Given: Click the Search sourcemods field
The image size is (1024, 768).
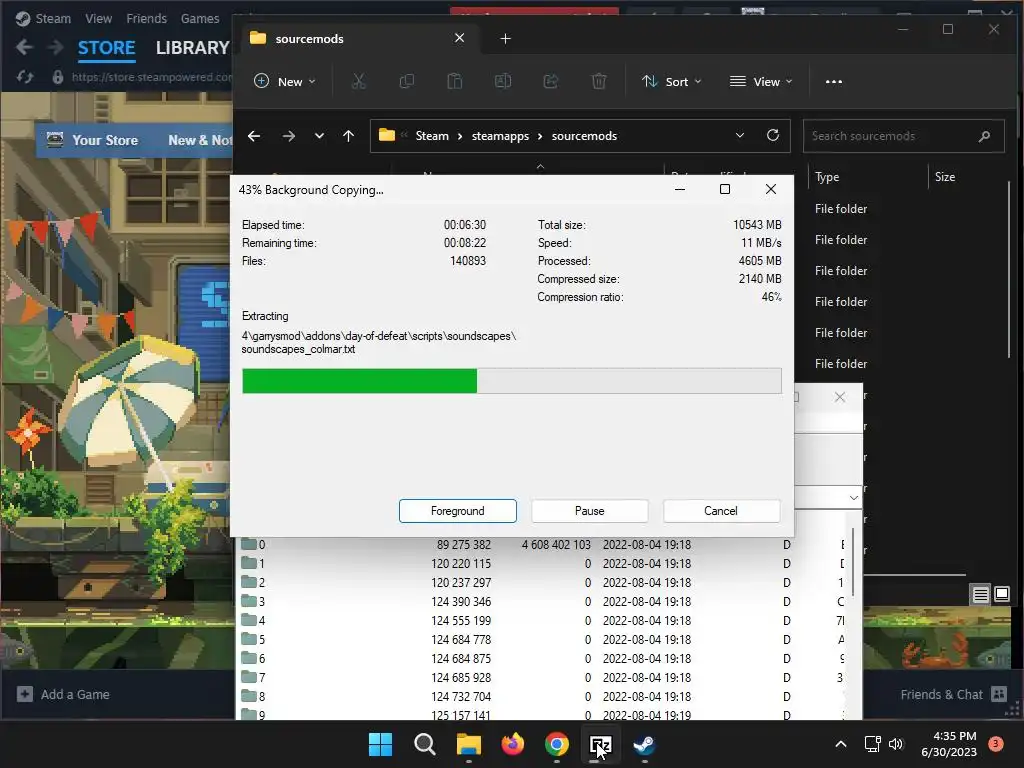Looking at the screenshot, I should pyautogui.click(x=903, y=136).
